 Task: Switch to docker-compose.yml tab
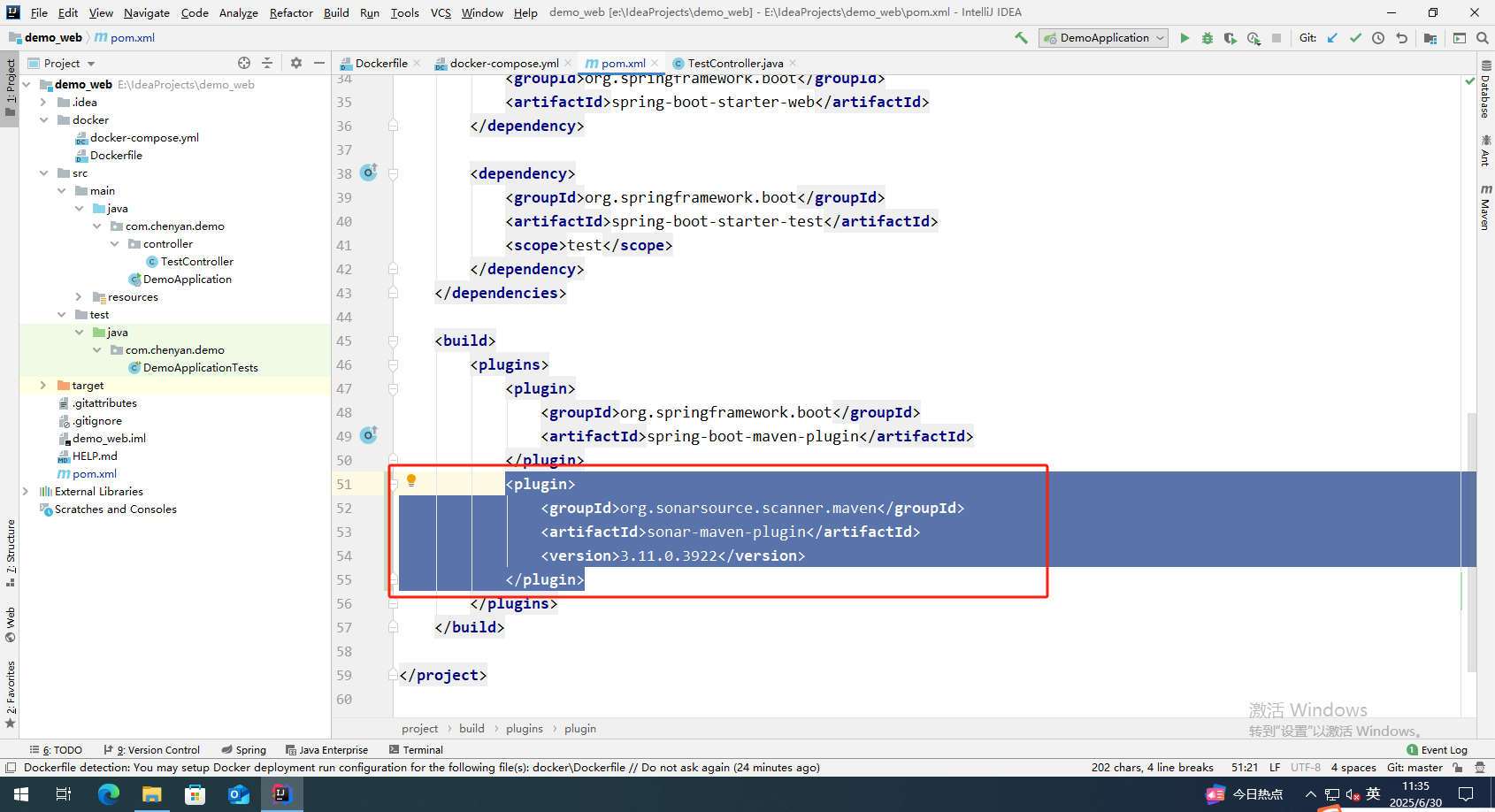(503, 63)
